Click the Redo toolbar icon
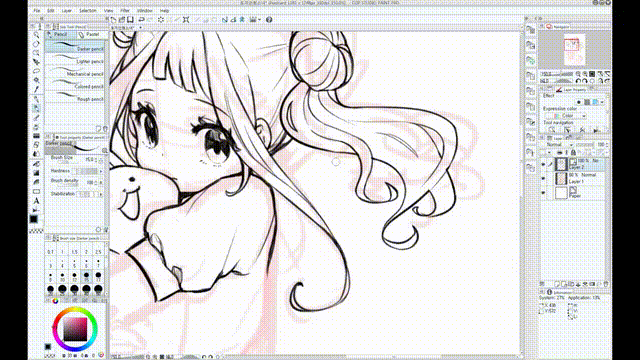640x360 pixels. click(x=150, y=20)
